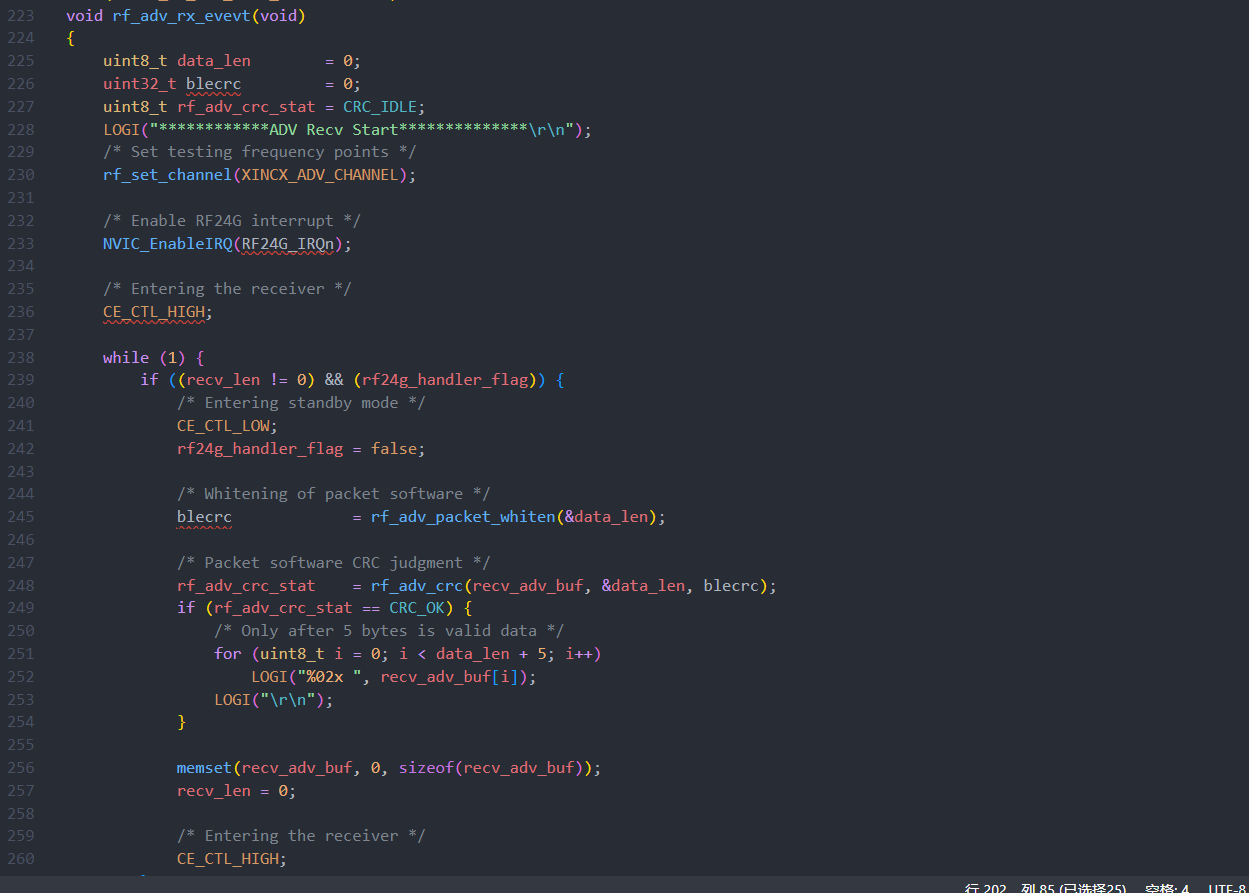
Task: Open the line and column position indicator
Action: pyautogui.click(x=1045, y=888)
